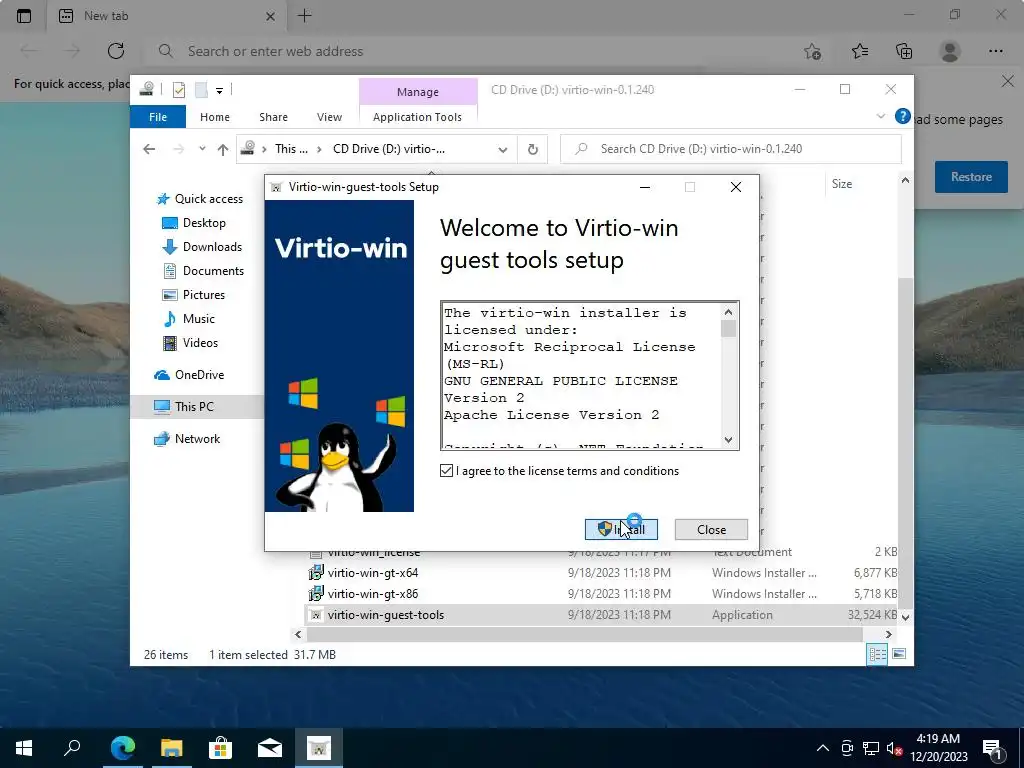Image resolution: width=1024 pixels, height=768 pixels.
Task: Open Edge tab actions menu
Action: click(24, 16)
